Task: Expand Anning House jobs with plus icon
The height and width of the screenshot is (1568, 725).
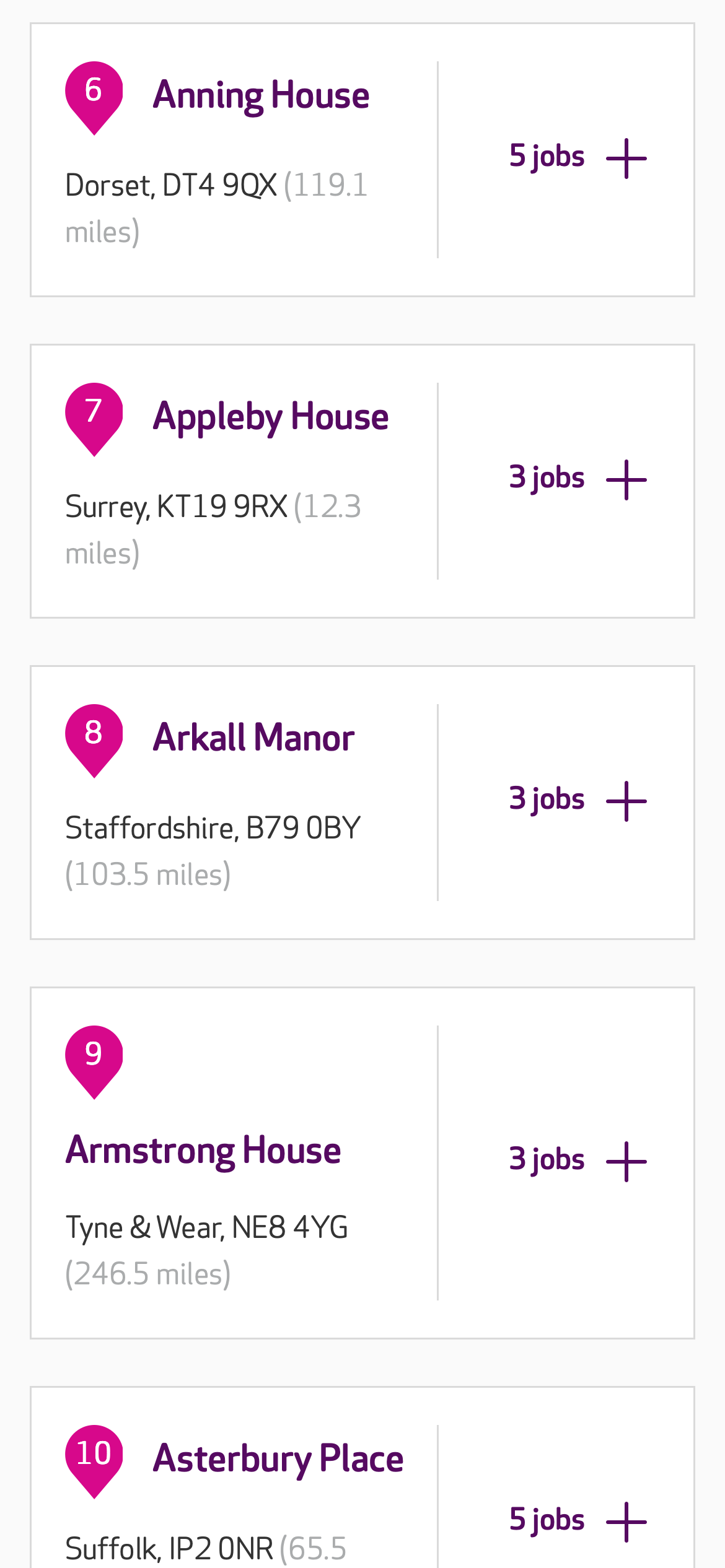Action: (626, 159)
